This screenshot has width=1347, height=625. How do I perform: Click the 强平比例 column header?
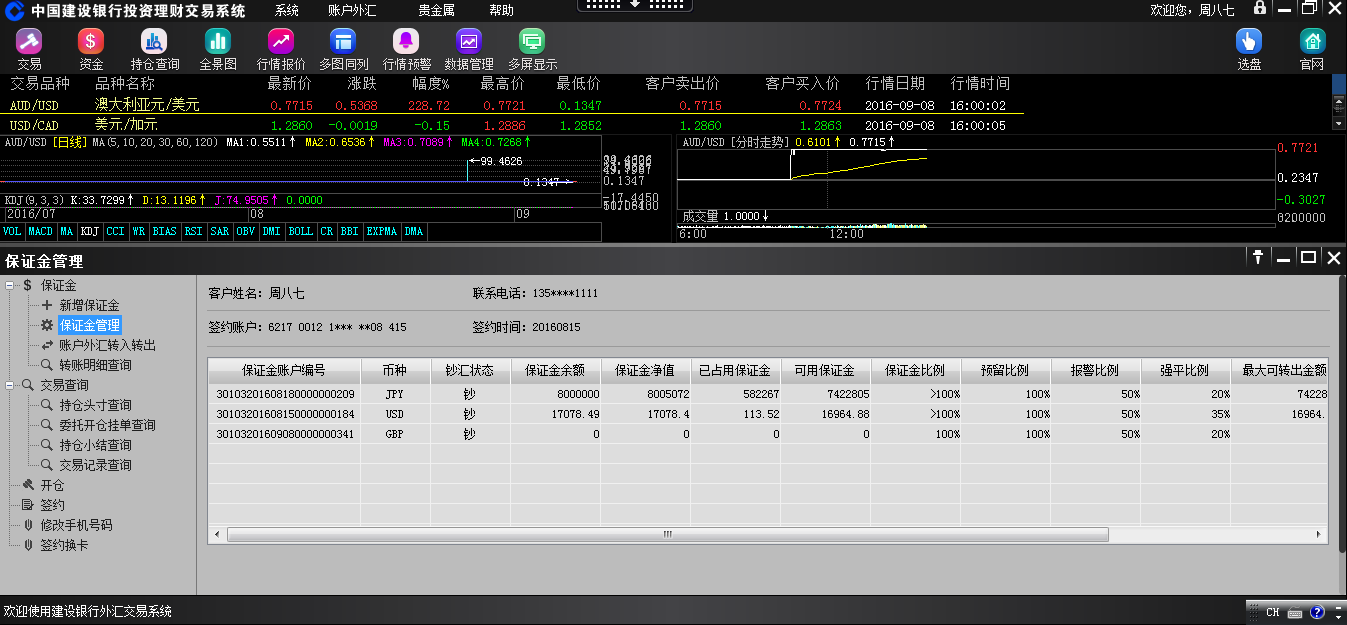click(x=1185, y=370)
